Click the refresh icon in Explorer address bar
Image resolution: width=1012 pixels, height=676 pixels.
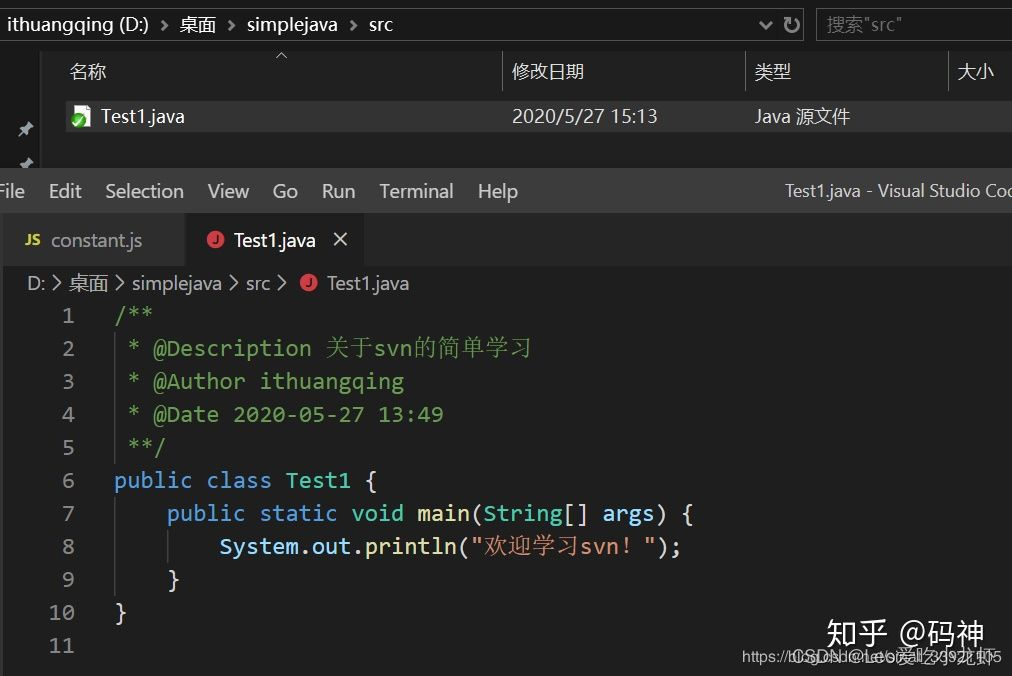pyautogui.click(x=791, y=25)
